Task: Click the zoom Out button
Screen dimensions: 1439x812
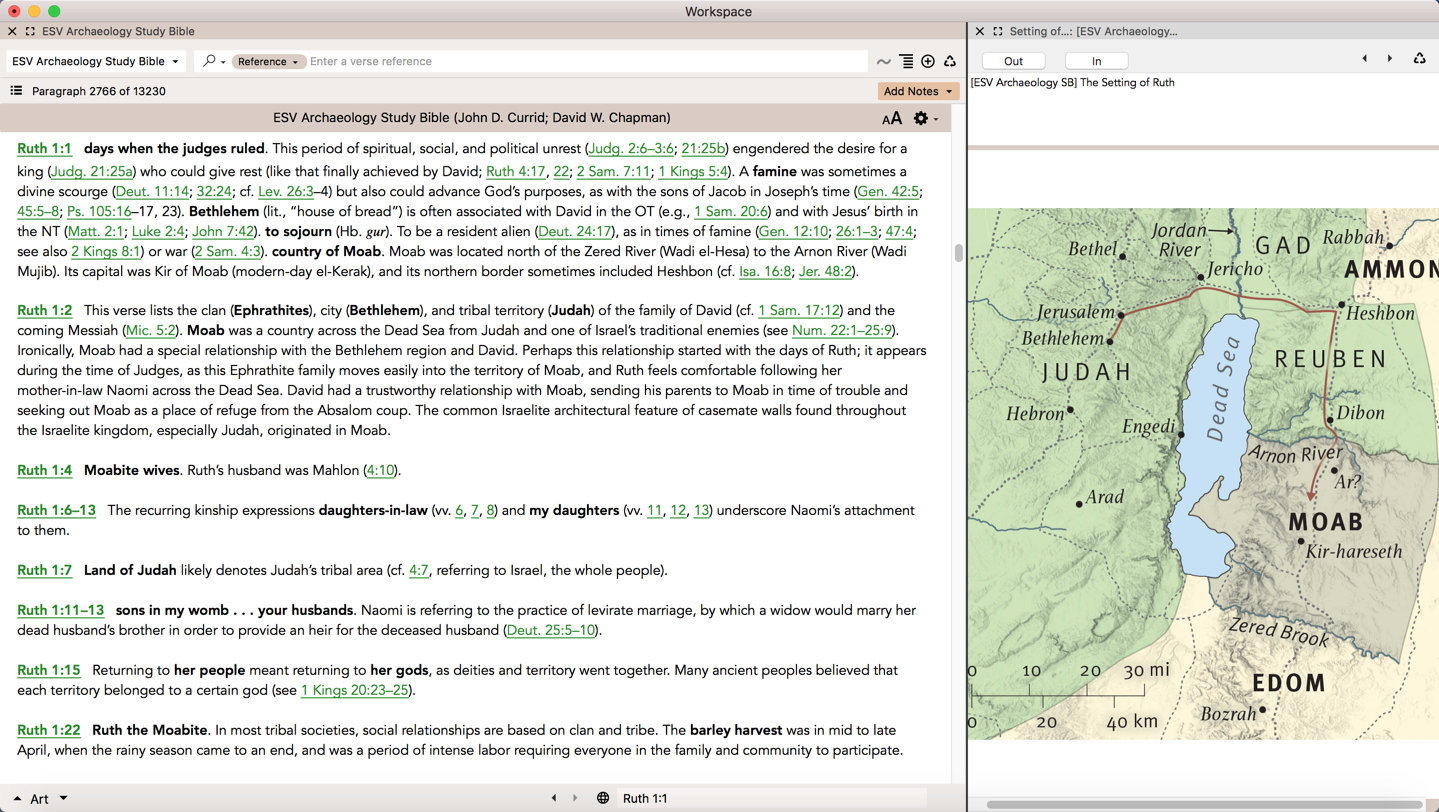Action: (1013, 61)
